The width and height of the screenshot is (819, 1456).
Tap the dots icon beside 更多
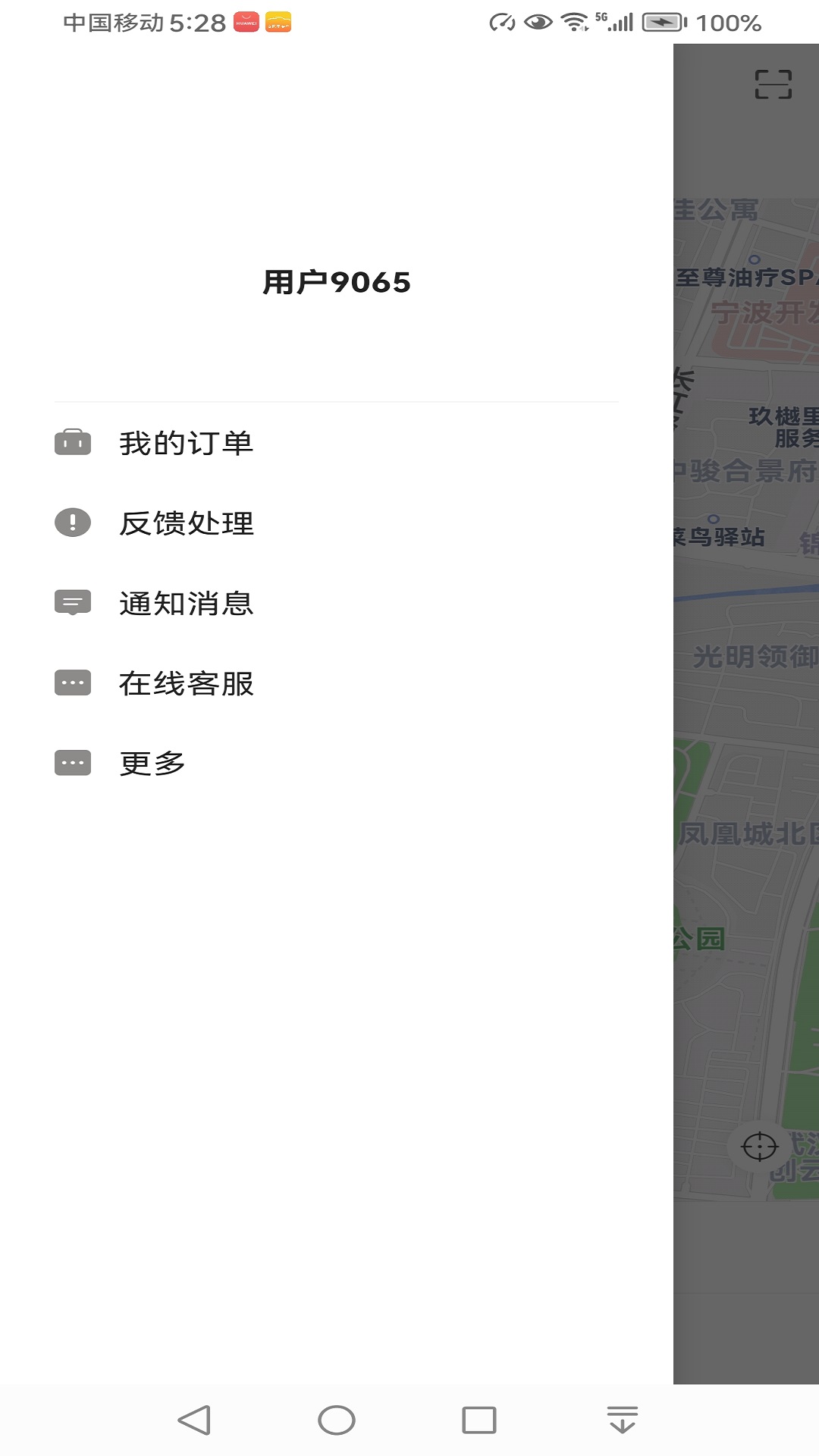pyautogui.click(x=73, y=763)
